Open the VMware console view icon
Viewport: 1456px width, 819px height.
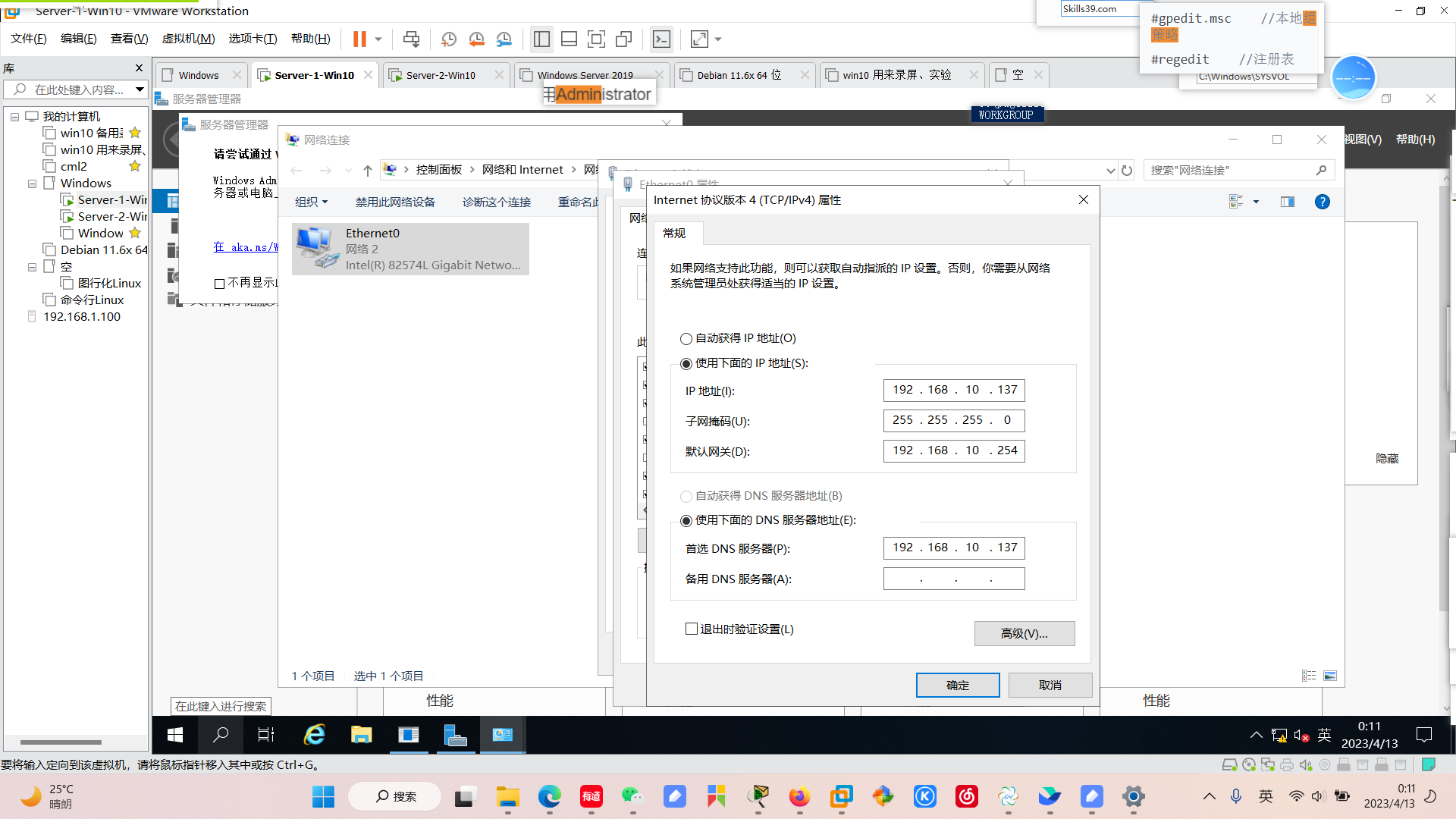(x=661, y=39)
